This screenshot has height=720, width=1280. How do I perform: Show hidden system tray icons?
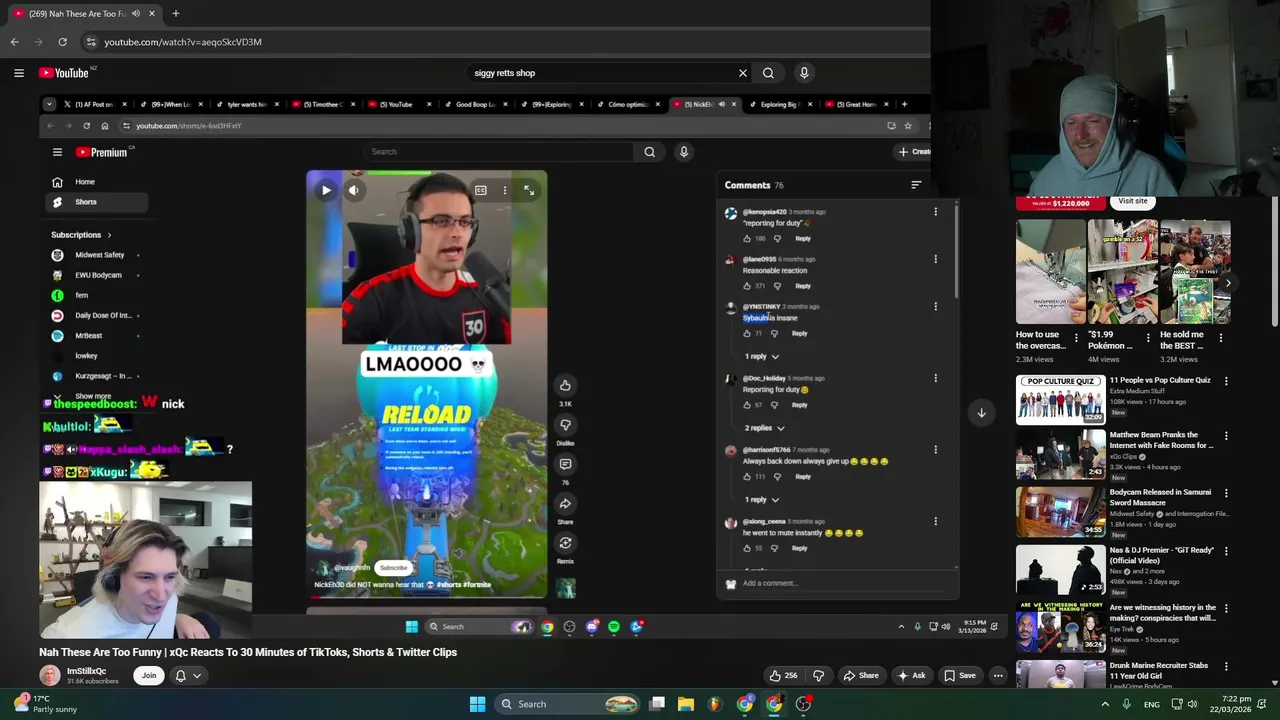(x=1105, y=704)
